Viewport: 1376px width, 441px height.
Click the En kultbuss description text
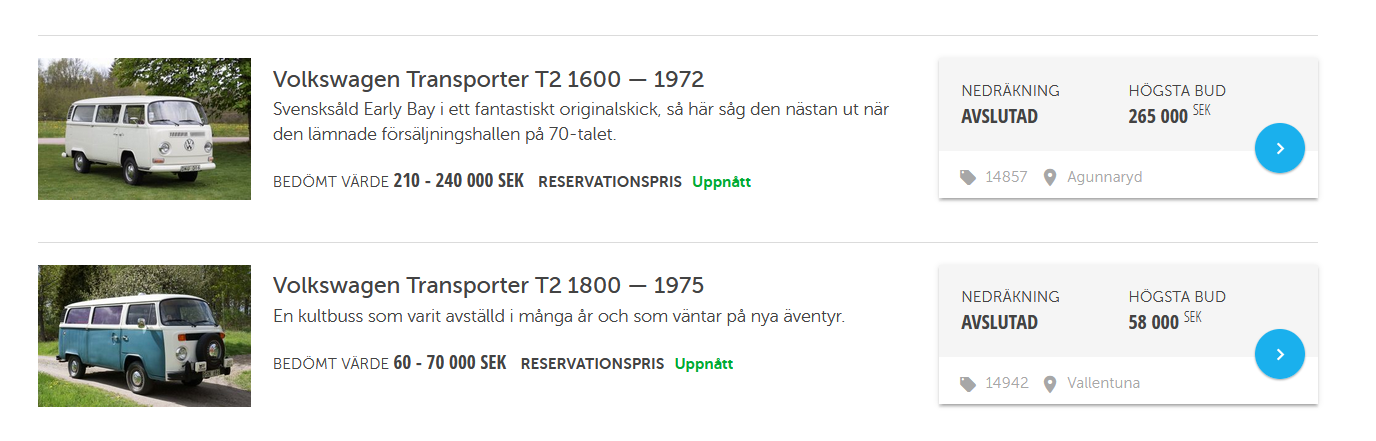pyautogui.click(x=558, y=316)
